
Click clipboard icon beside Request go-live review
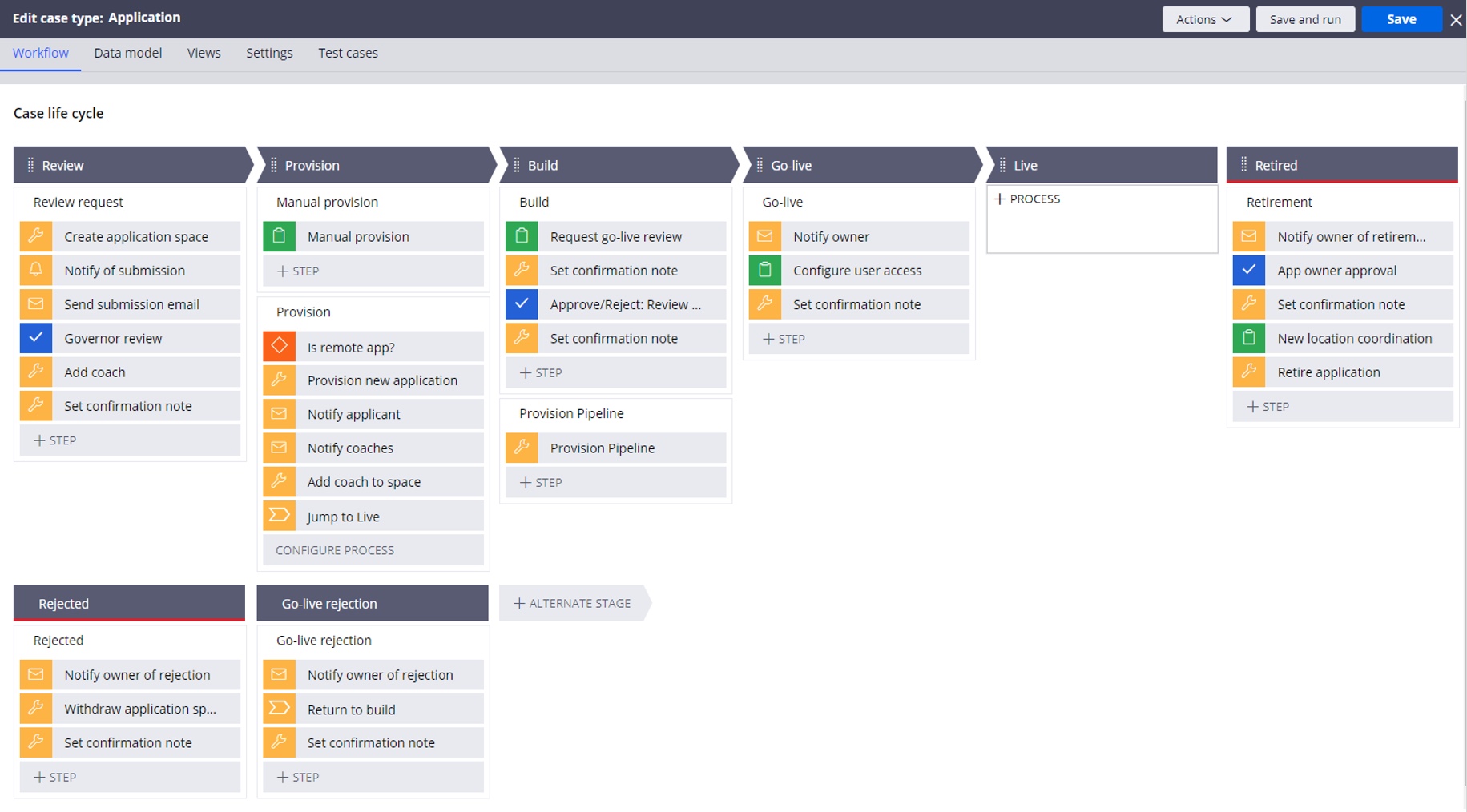(x=522, y=236)
